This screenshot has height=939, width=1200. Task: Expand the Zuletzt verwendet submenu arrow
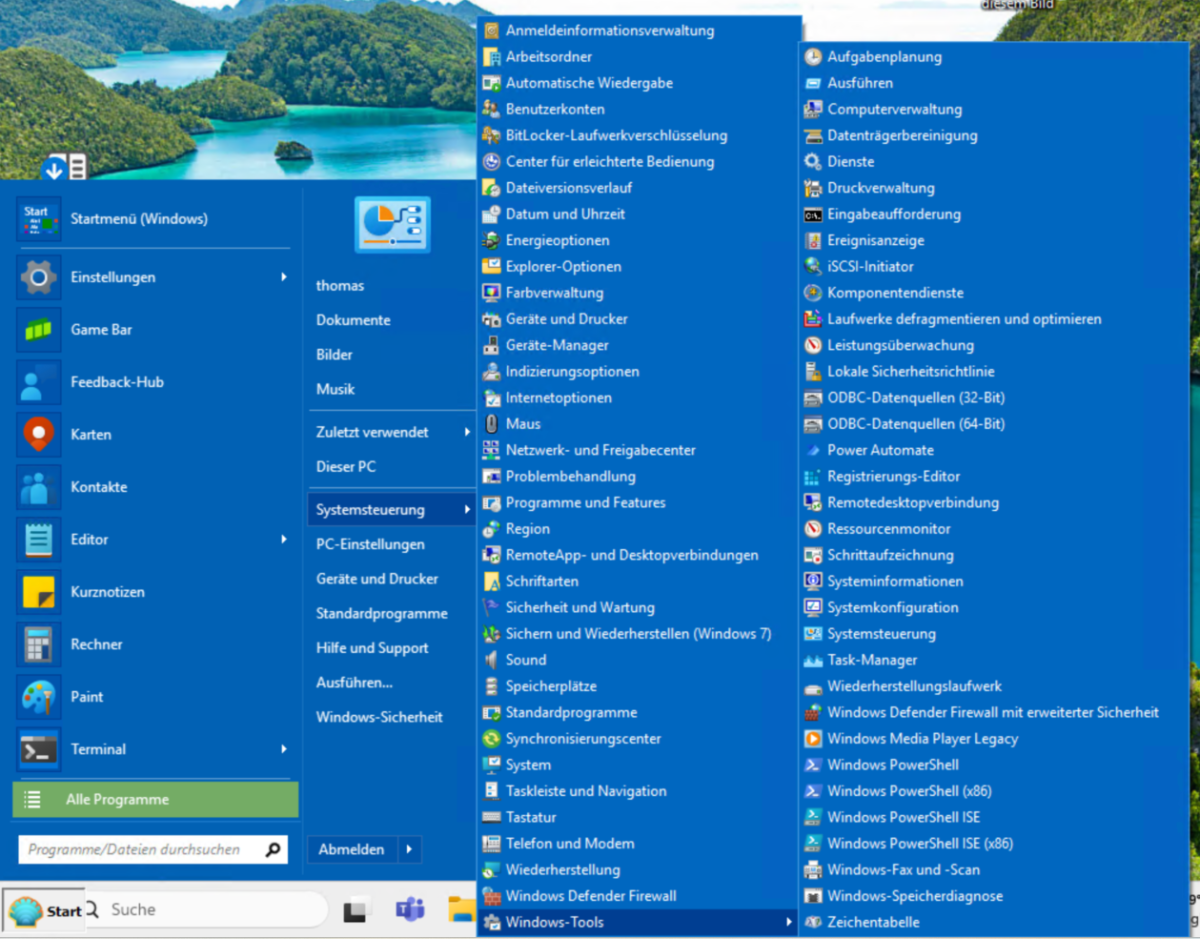pos(467,432)
